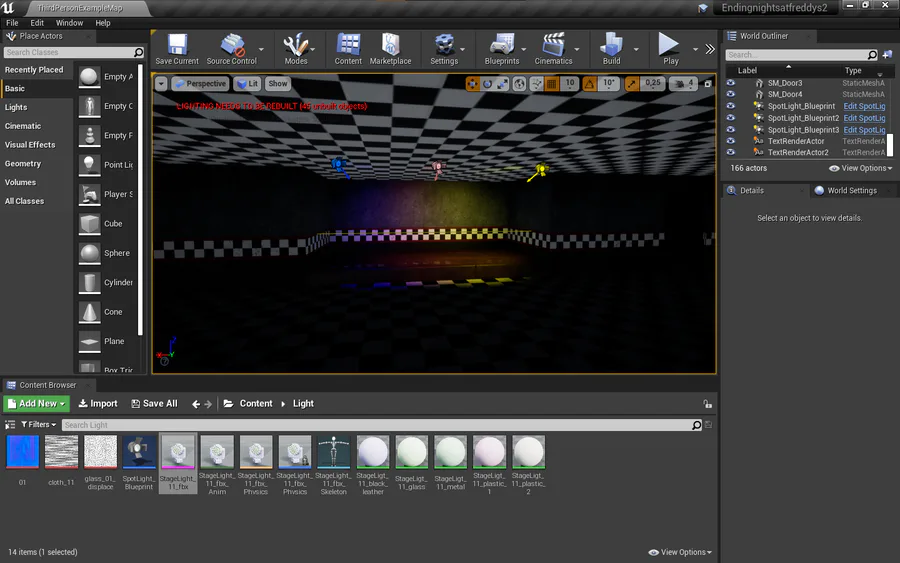Navigate back in Content Browser history
The height and width of the screenshot is (563, 900).
(196, 404)
